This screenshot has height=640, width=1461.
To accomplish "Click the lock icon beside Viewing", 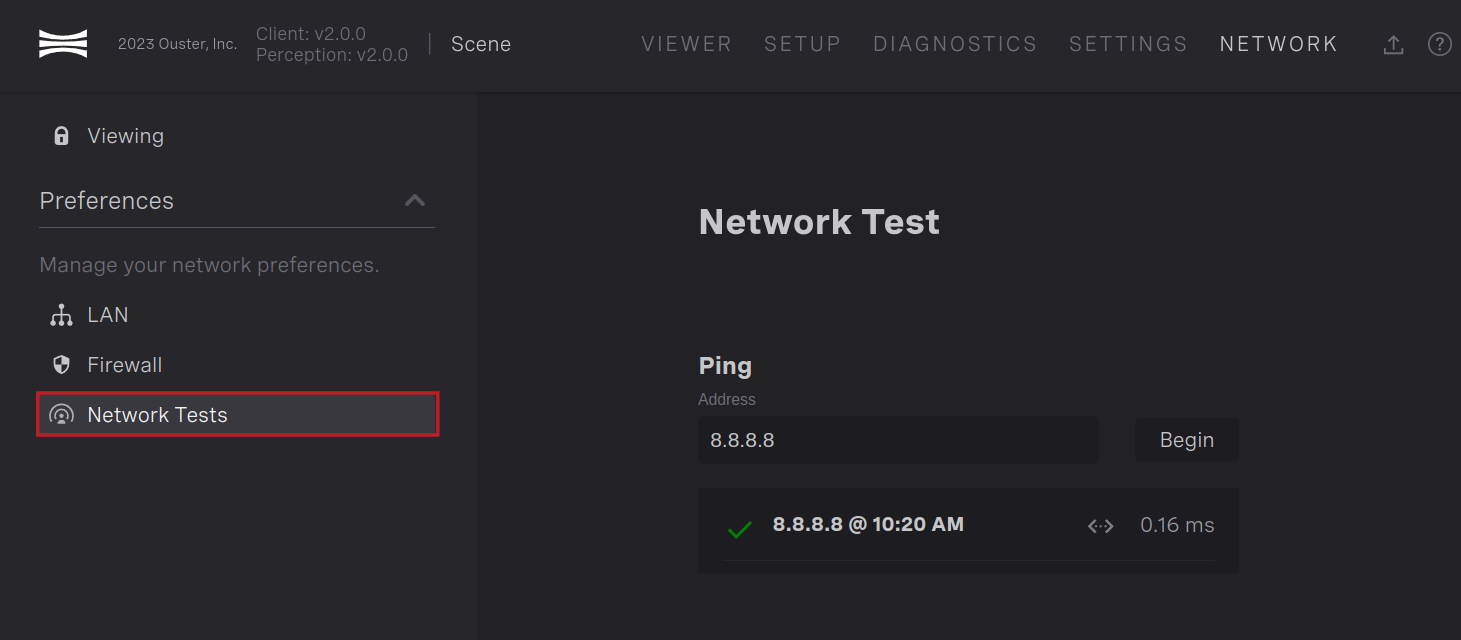I will (61, 136).
